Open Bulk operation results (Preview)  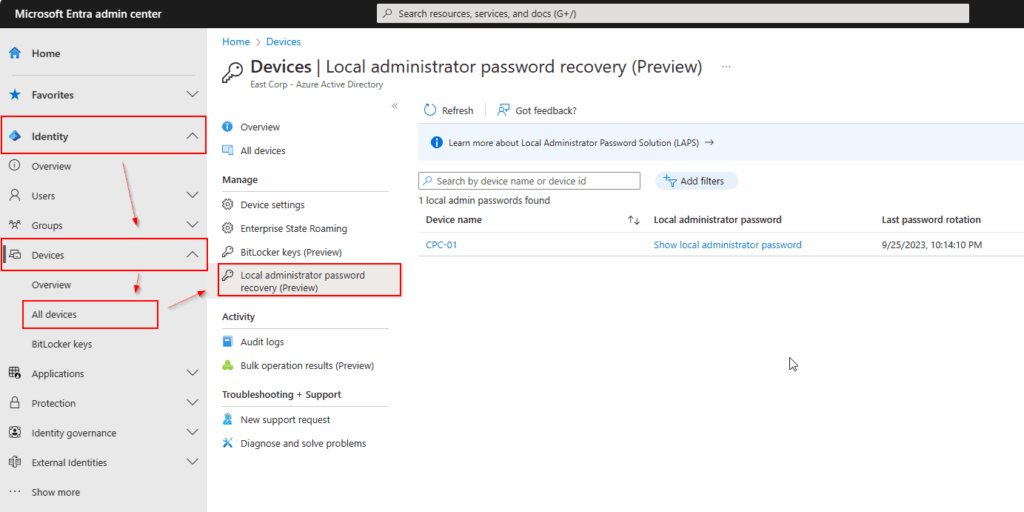pos(307,366)
